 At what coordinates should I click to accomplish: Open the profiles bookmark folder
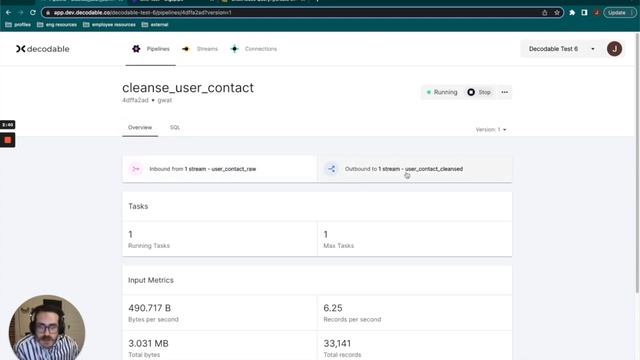point(18,25)
